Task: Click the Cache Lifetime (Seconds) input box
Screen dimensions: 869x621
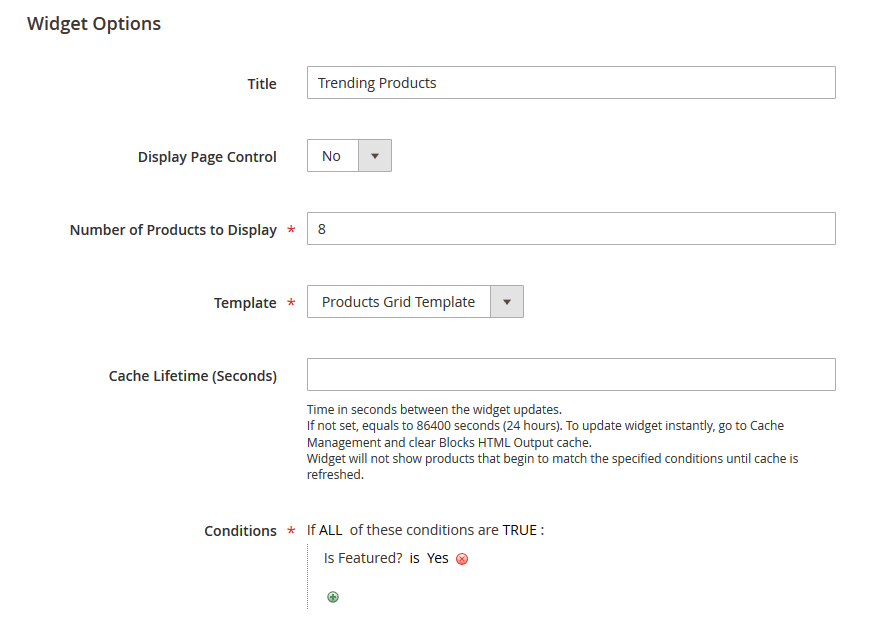Action: (570, 374)
